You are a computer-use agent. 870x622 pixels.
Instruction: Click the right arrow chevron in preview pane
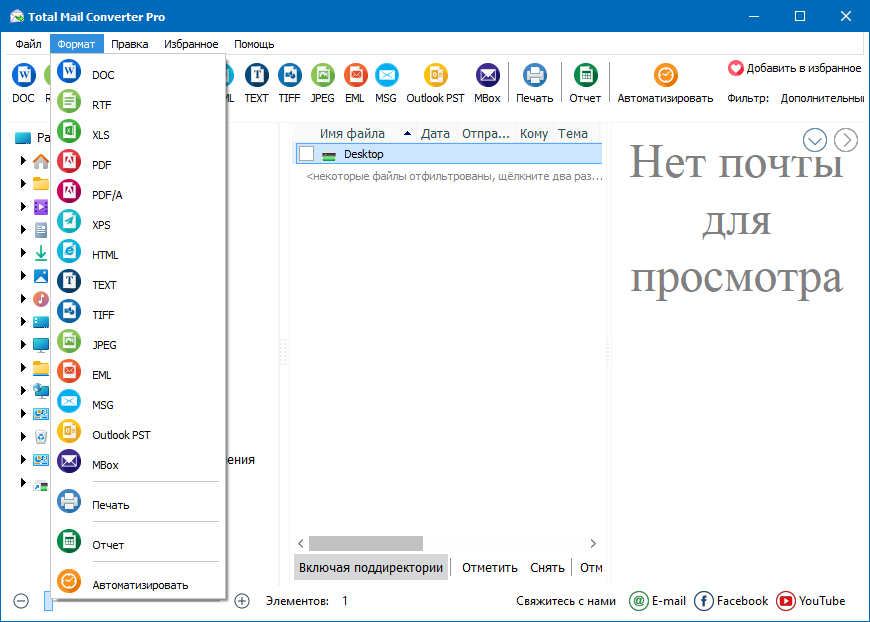[x=846, y=140]
